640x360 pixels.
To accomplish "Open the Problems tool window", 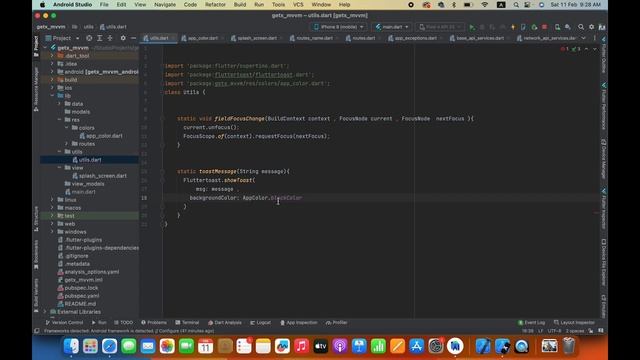I will [154, 322].
